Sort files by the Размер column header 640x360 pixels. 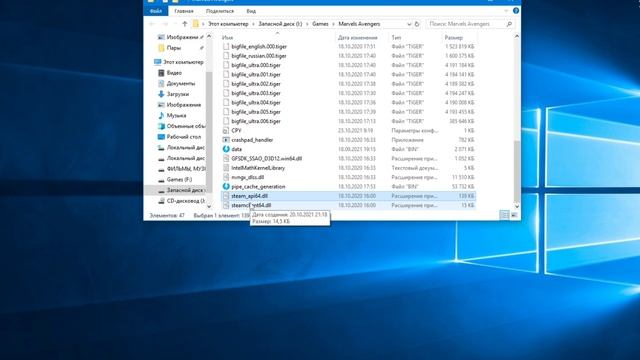coord(454,37)
